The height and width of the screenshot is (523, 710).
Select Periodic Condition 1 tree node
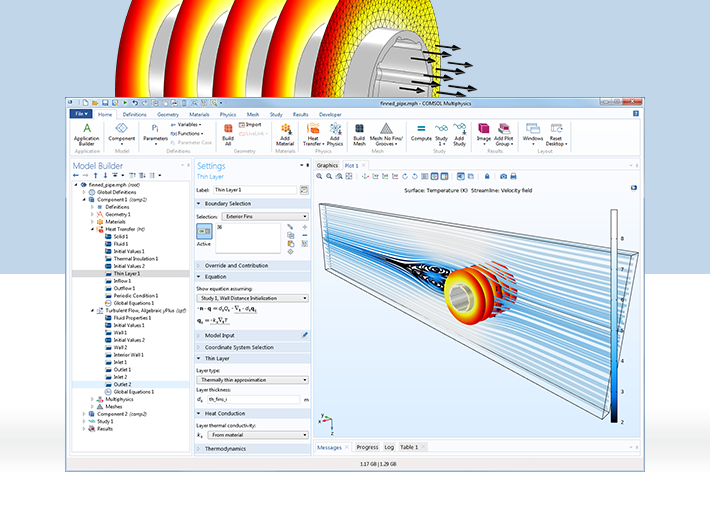135,296
